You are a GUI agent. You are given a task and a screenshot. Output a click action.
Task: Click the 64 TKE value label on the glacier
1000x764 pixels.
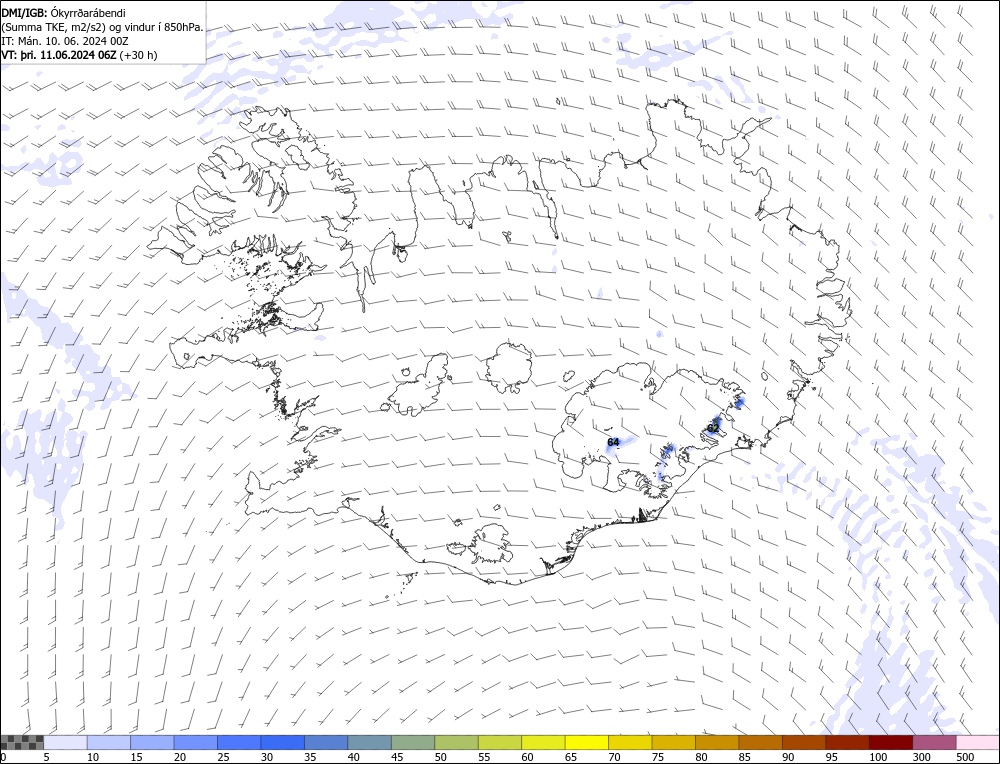point(613,442)
